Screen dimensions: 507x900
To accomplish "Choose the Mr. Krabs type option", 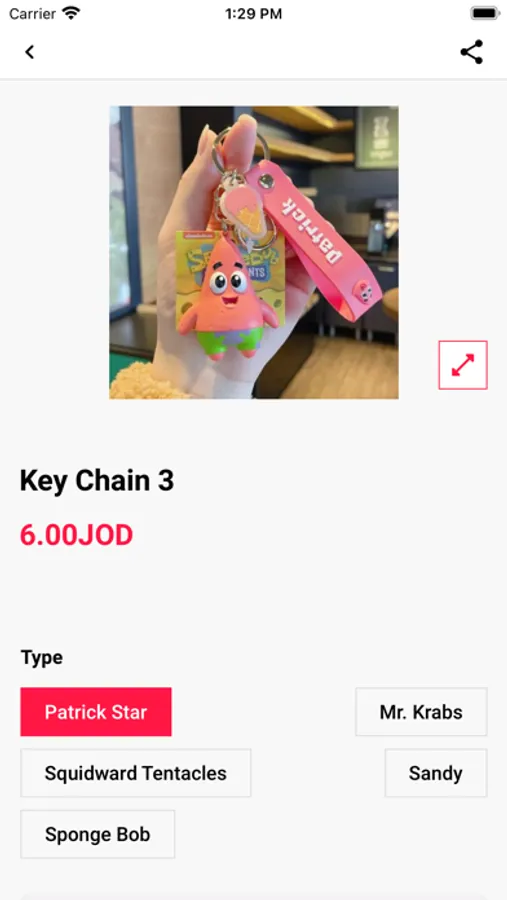I will click(x=421, y=712).
